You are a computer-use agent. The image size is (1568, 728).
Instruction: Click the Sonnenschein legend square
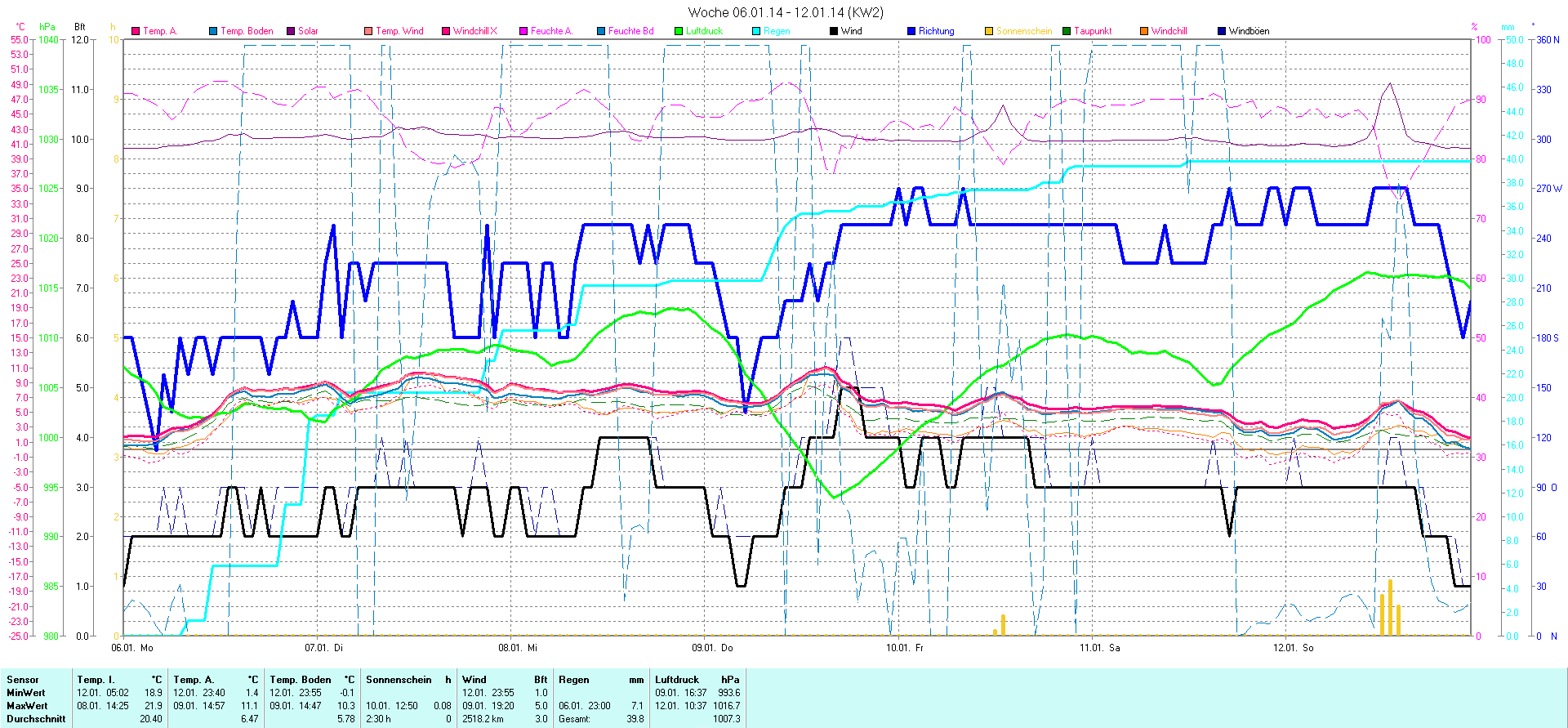tap(989, 31)
